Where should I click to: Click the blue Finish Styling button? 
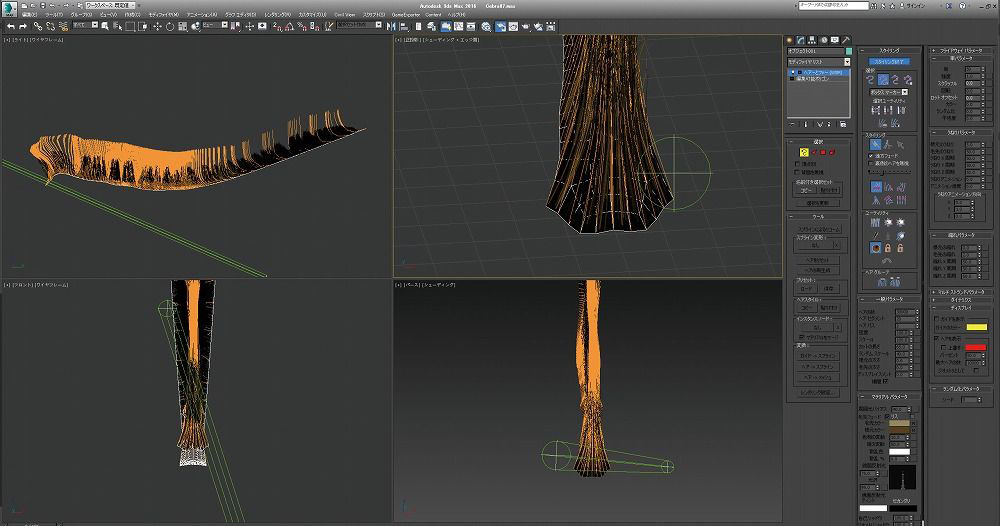[x=888, y=61]
